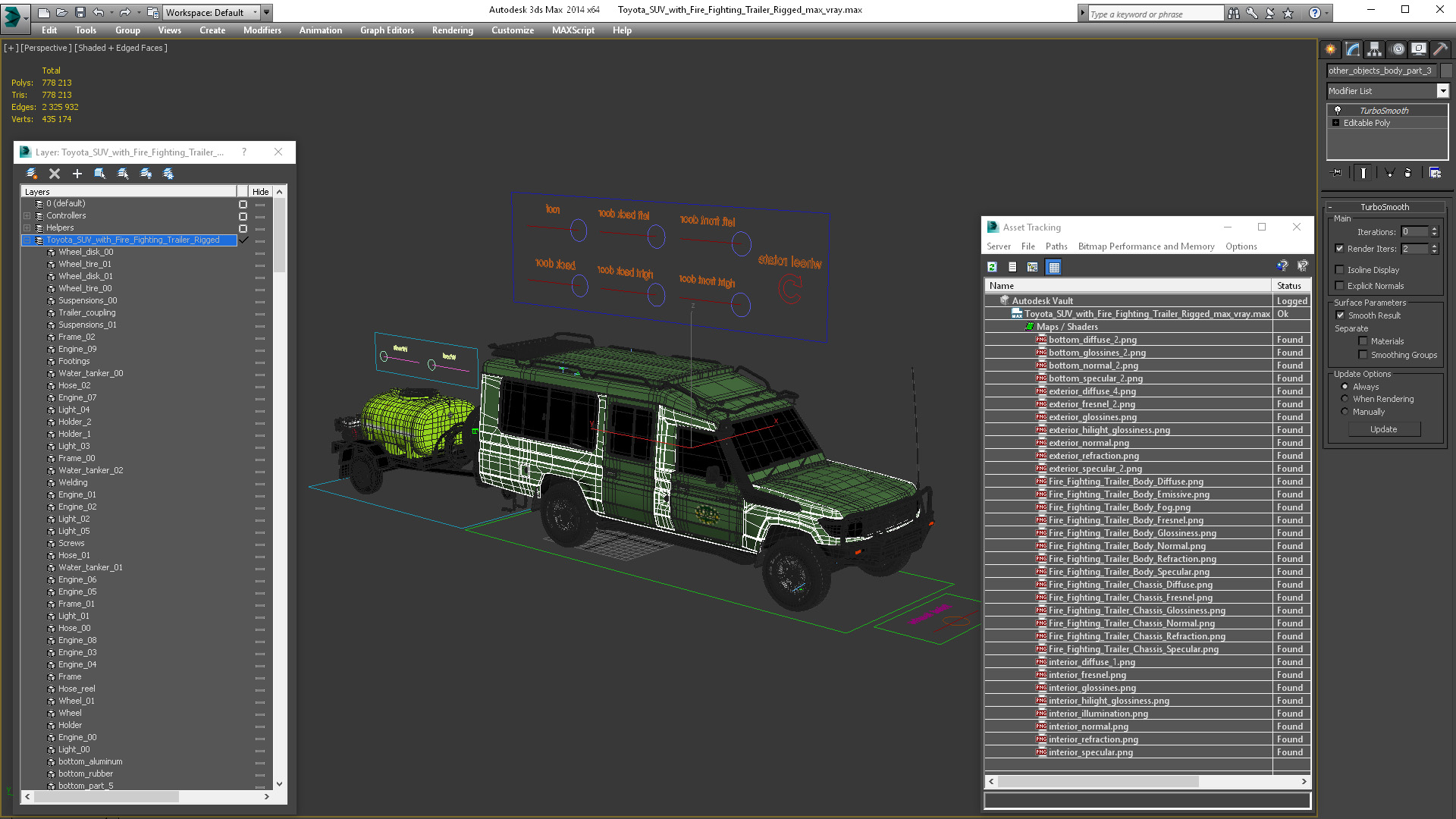Open Quick Access toolbar customize arrow

pos(267,13)
